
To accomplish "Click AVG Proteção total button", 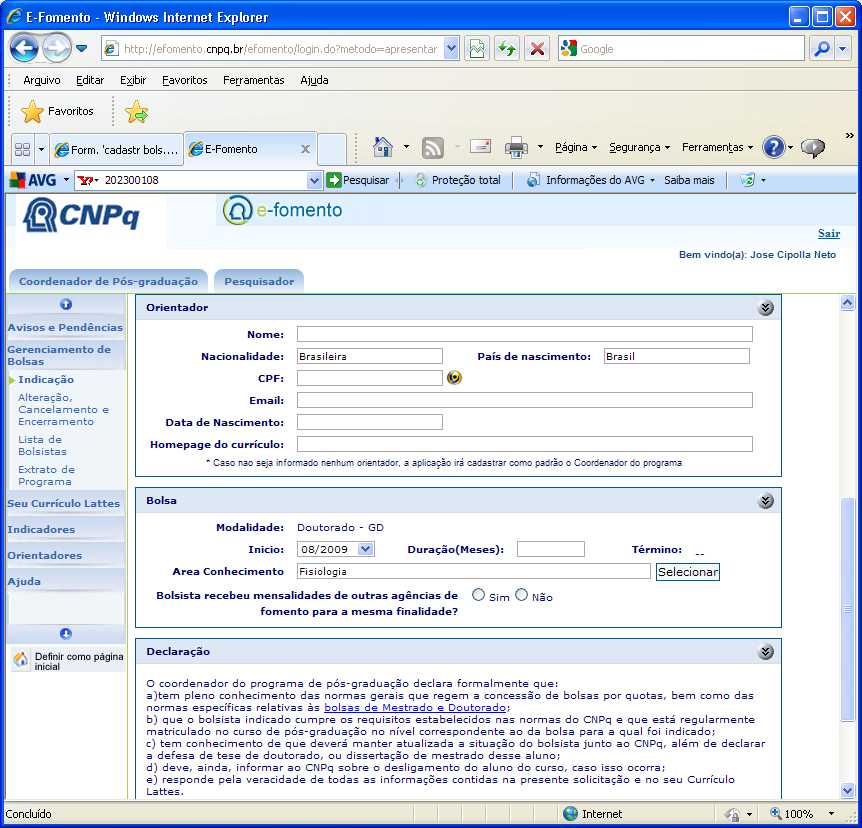I will [x=458, y=180].
